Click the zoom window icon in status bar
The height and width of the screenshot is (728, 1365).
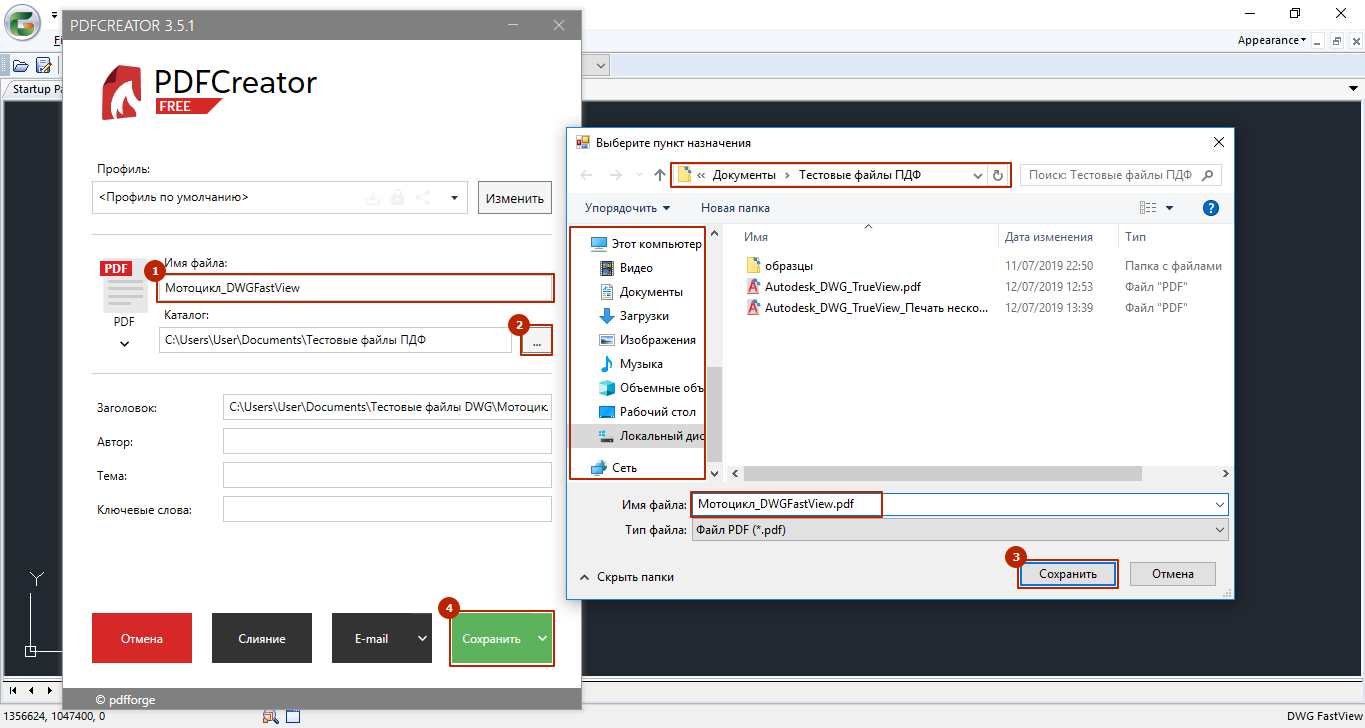[x=271, y=716]
